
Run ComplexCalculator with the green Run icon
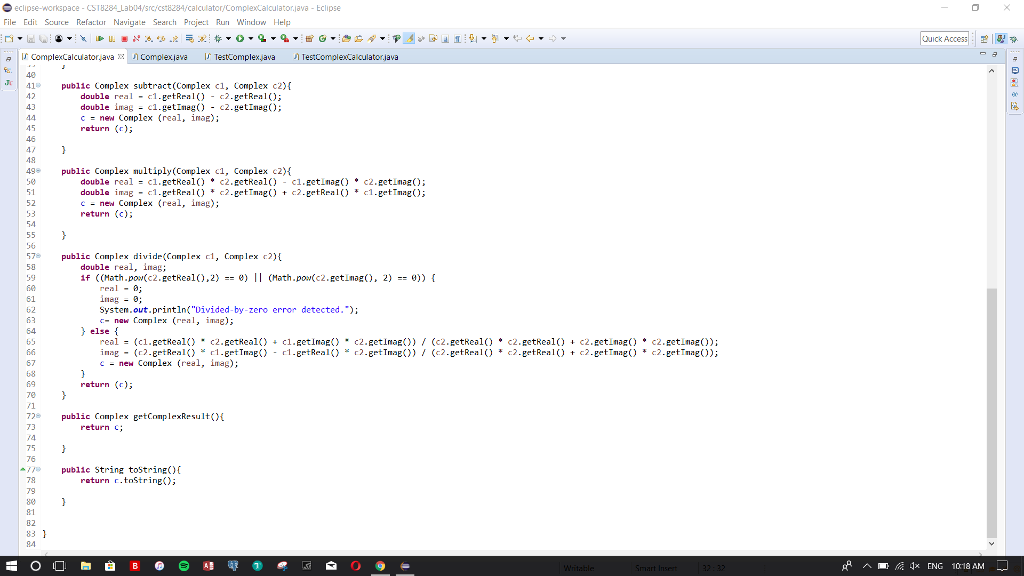point(239,36)
